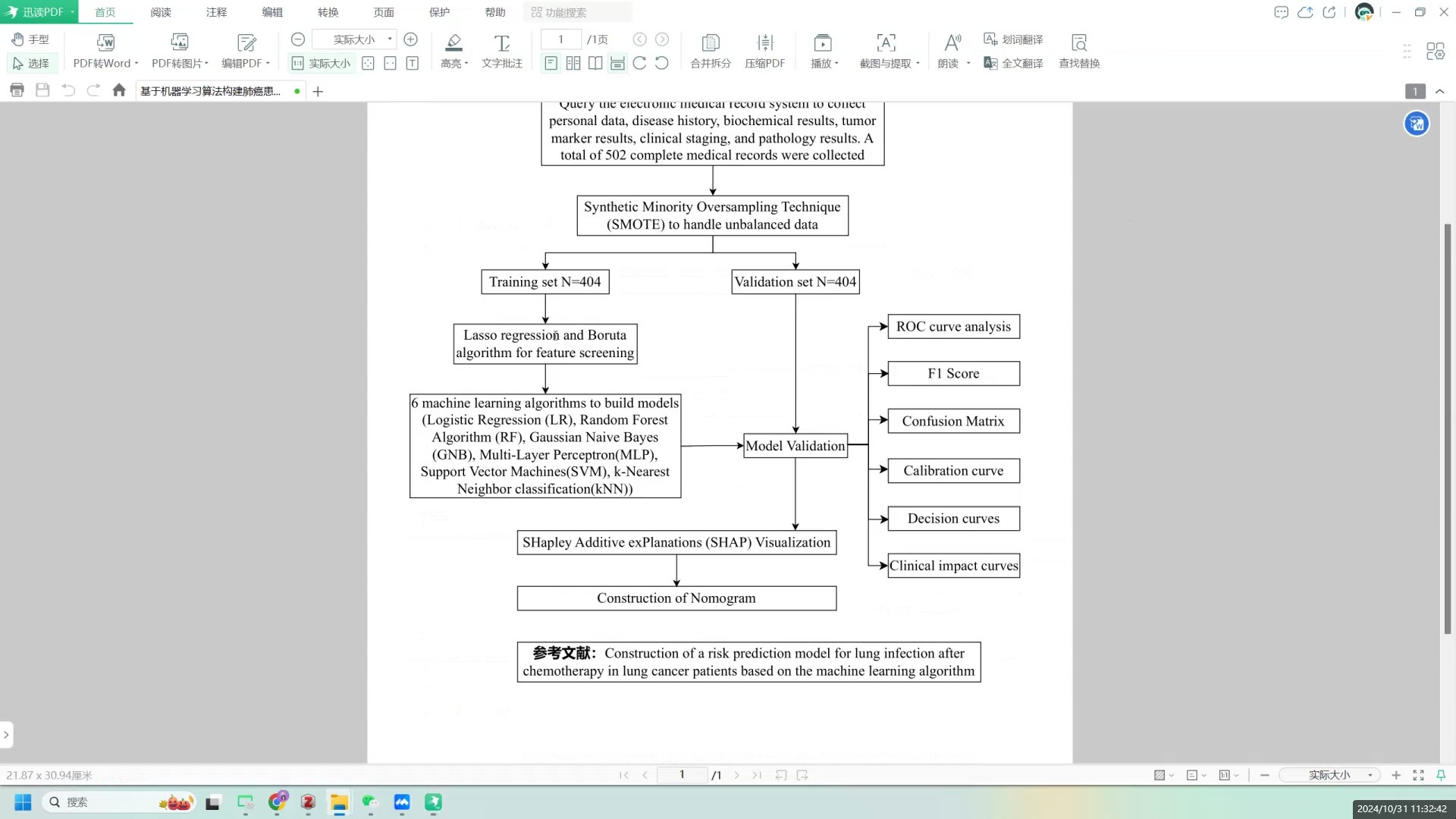Select the 阅读 ribbon tab
This screenshot has width=1456, height=819.
coord(161,12)
